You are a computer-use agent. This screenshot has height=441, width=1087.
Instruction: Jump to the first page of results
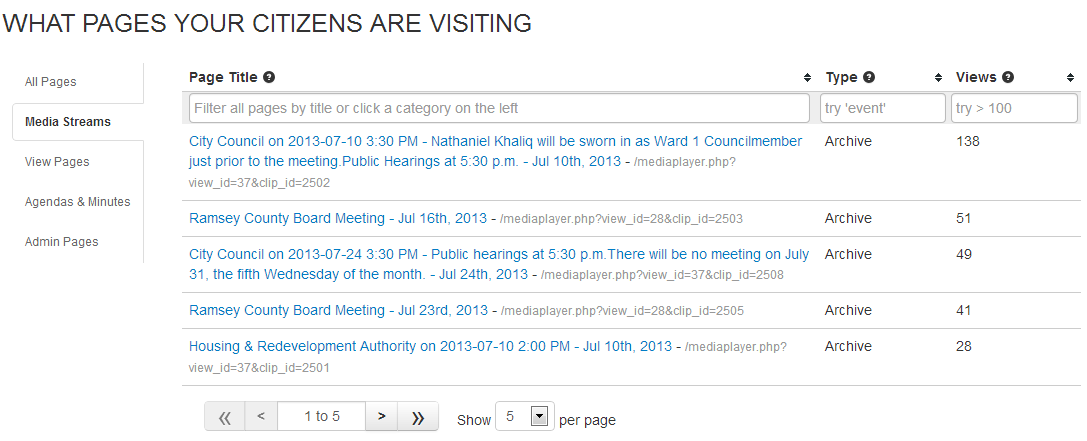tap(224, 417)
